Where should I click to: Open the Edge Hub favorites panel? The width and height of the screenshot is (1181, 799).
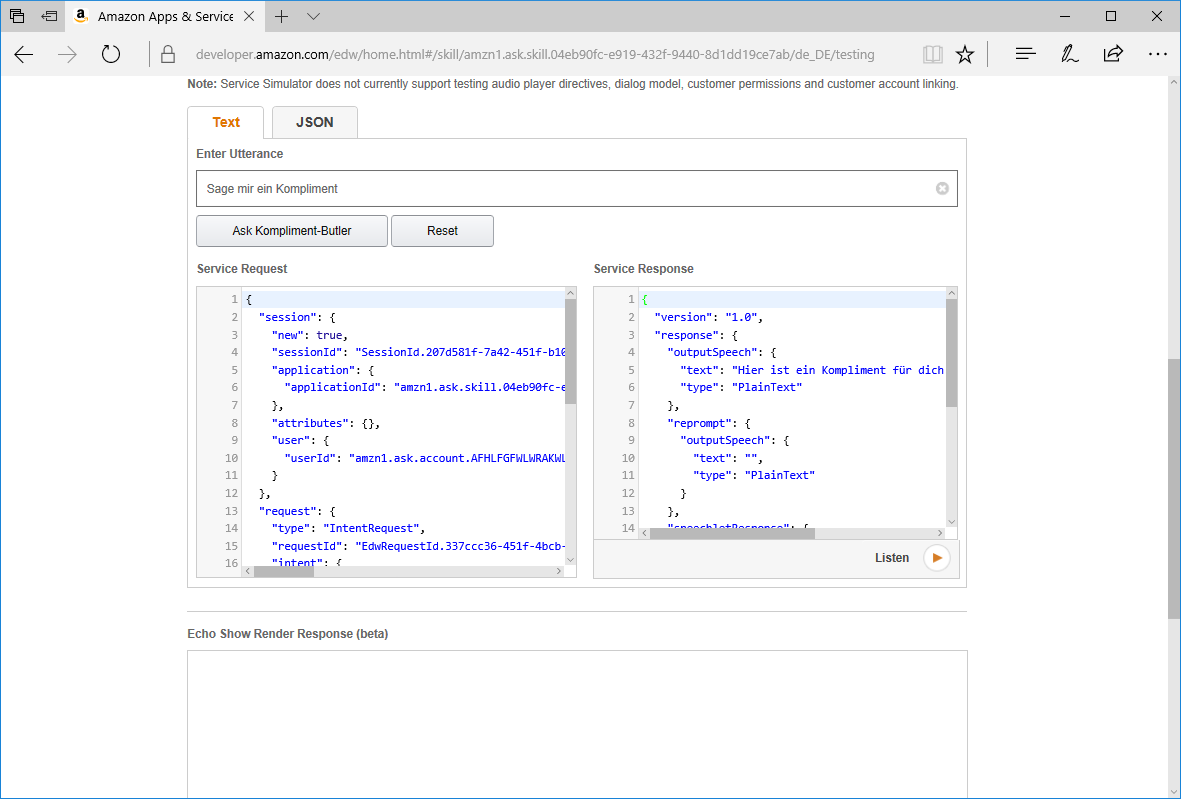tap(1025, 54)
